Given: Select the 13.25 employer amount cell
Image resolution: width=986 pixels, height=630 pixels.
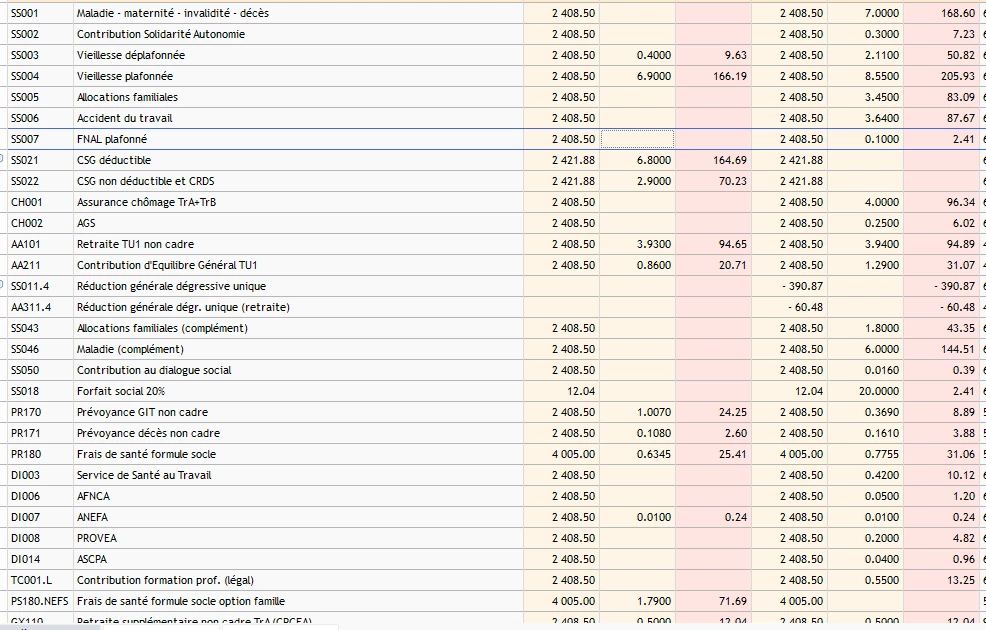Looking at the screenshot, I should click(x=941, y=580).
